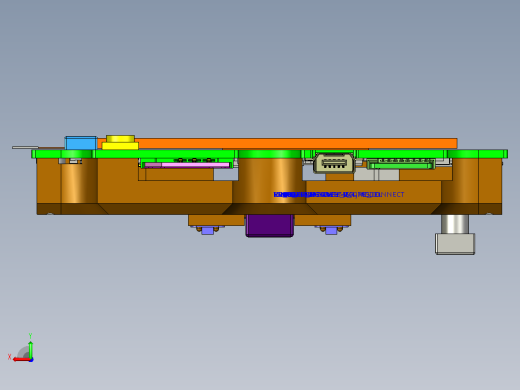Click the green Y axis of the triad

[x=31, y=349]
